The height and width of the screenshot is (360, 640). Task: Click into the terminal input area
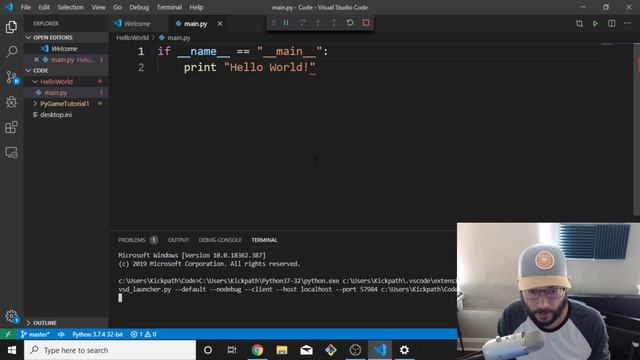tap(120, 298)
